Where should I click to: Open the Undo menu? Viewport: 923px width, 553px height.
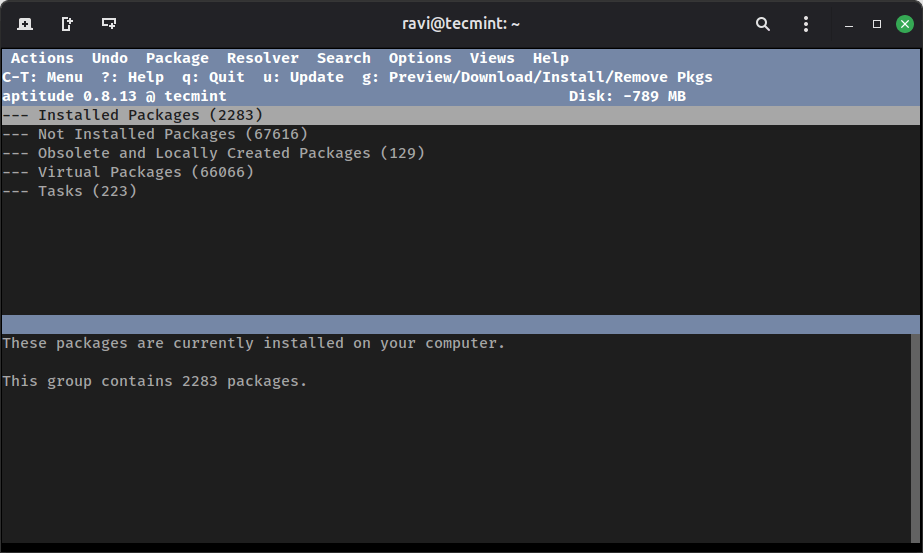coord(110,58)
